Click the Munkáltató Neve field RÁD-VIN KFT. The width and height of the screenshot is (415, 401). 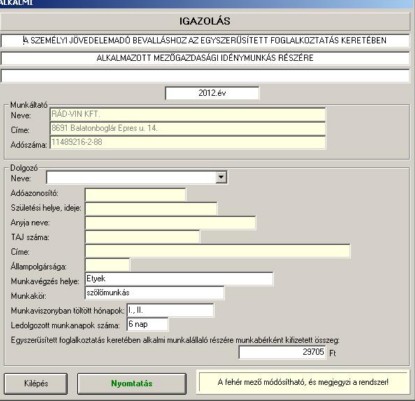tap(187, 114)
